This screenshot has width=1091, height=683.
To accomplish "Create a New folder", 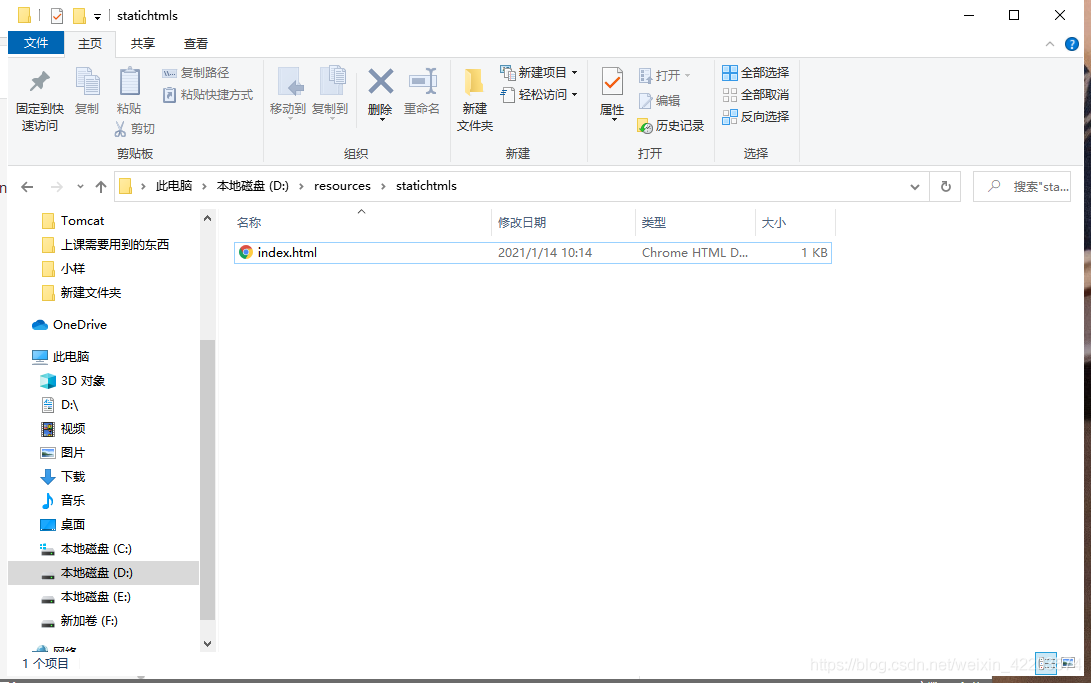I will tap(475, 99).
